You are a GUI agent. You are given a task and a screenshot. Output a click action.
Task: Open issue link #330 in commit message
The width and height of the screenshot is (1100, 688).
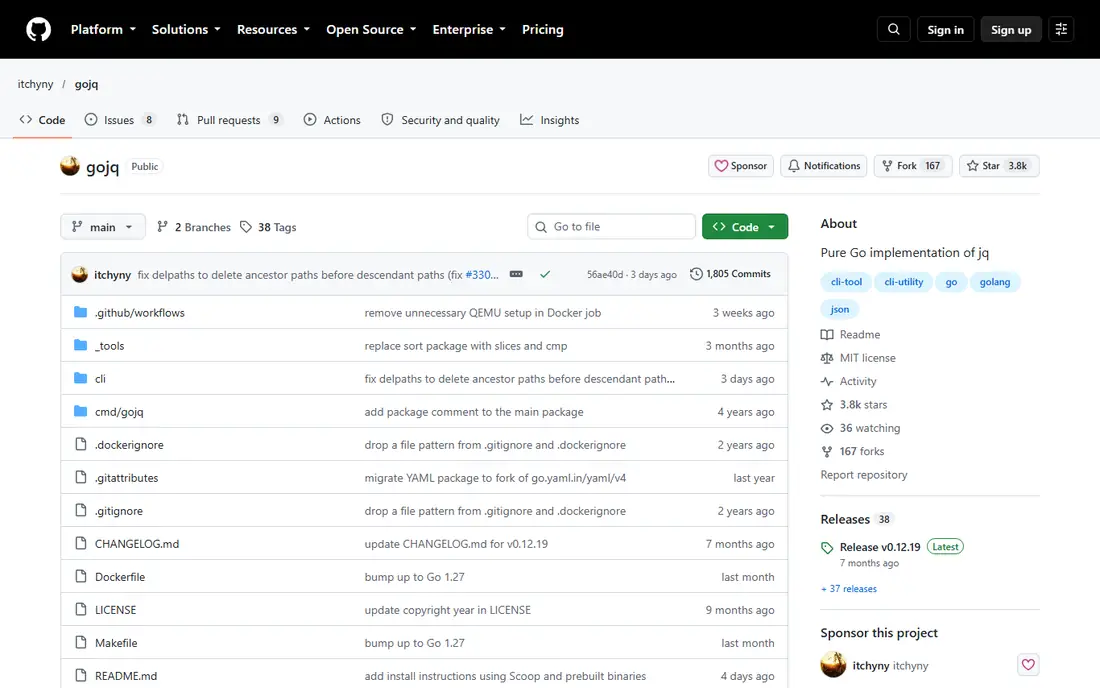tap(482, 274)
